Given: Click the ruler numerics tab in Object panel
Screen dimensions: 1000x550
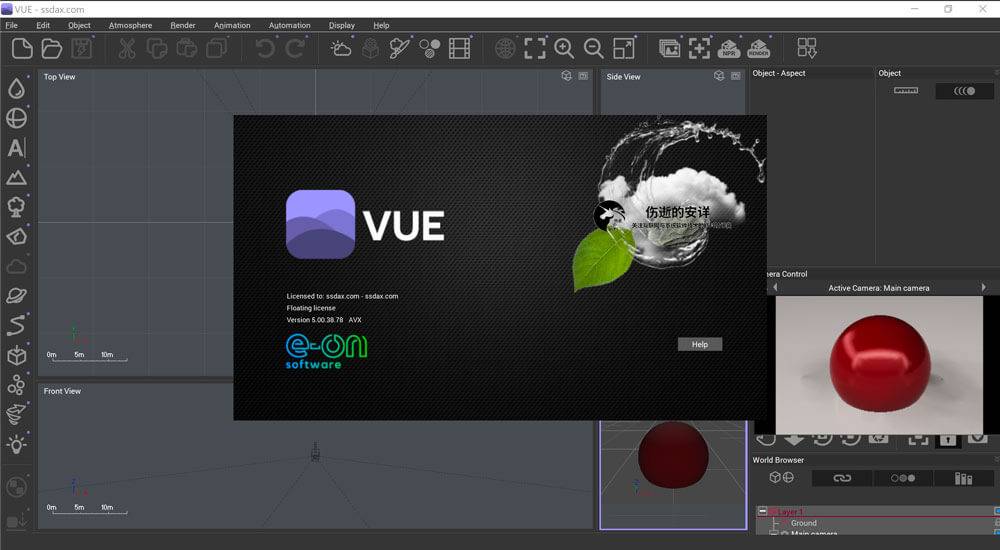Looking at the screenshot, I should click(906, 91).
